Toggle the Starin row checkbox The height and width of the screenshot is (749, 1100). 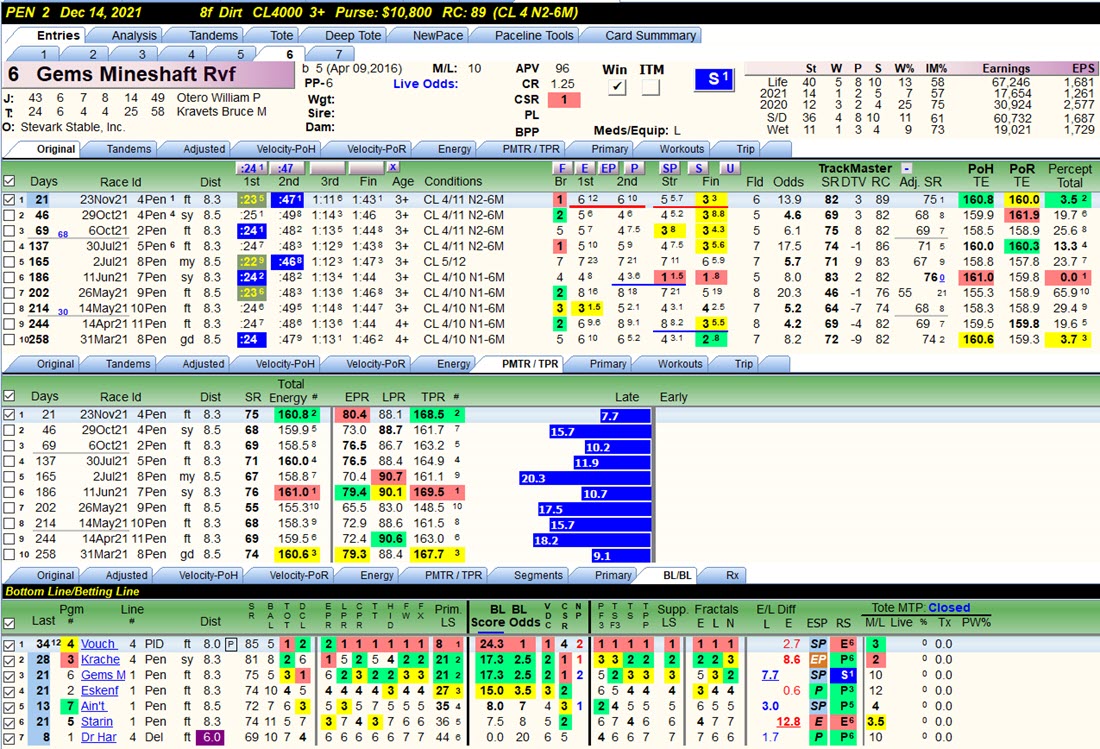click(x=9, y=722)
